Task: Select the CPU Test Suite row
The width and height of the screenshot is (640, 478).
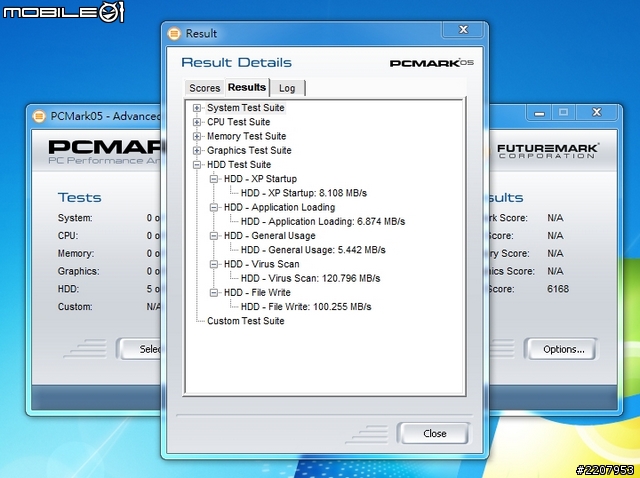Action: click(238, 122)
